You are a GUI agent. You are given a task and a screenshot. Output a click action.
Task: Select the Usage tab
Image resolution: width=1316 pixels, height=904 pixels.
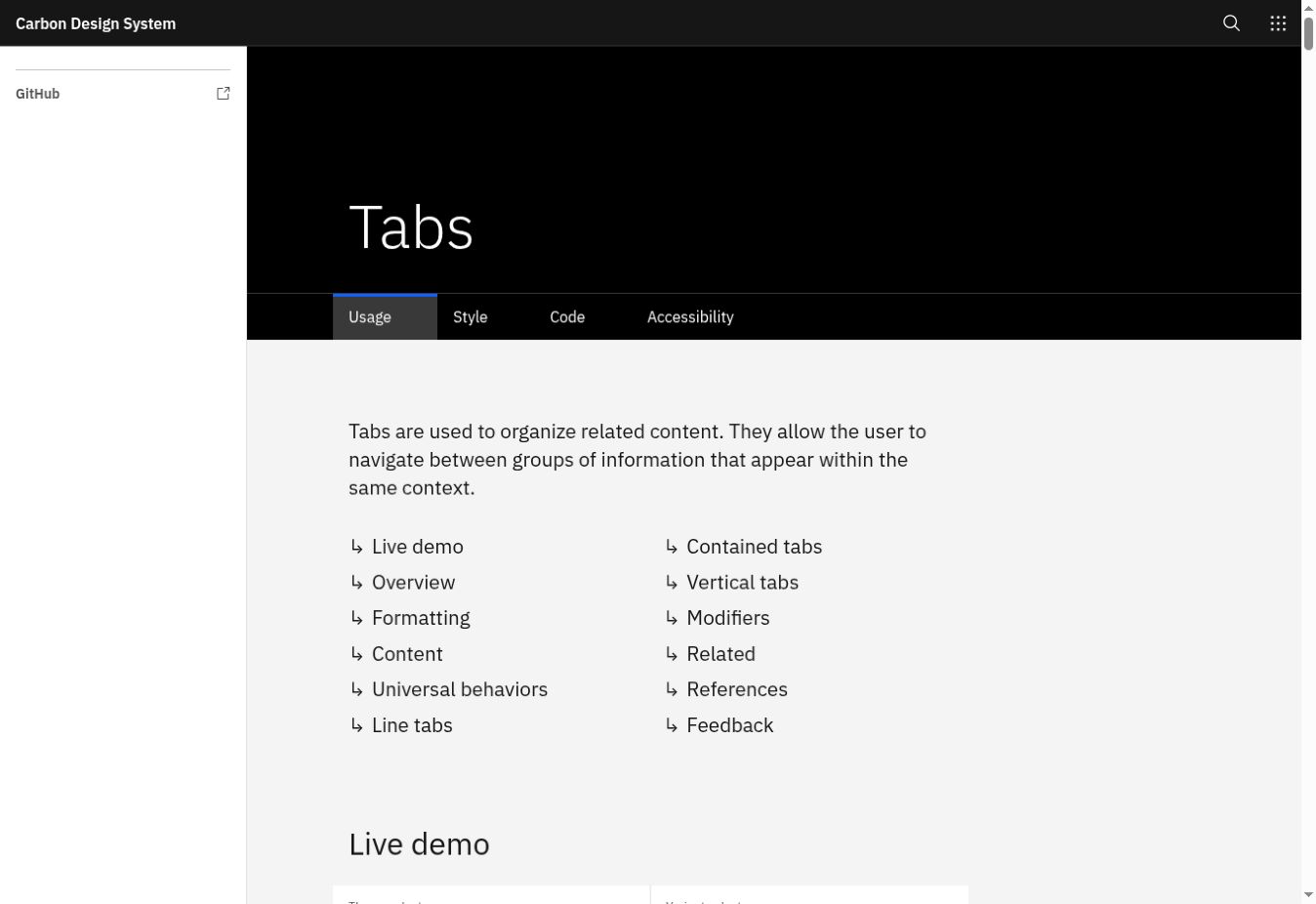tap(385, 317)
